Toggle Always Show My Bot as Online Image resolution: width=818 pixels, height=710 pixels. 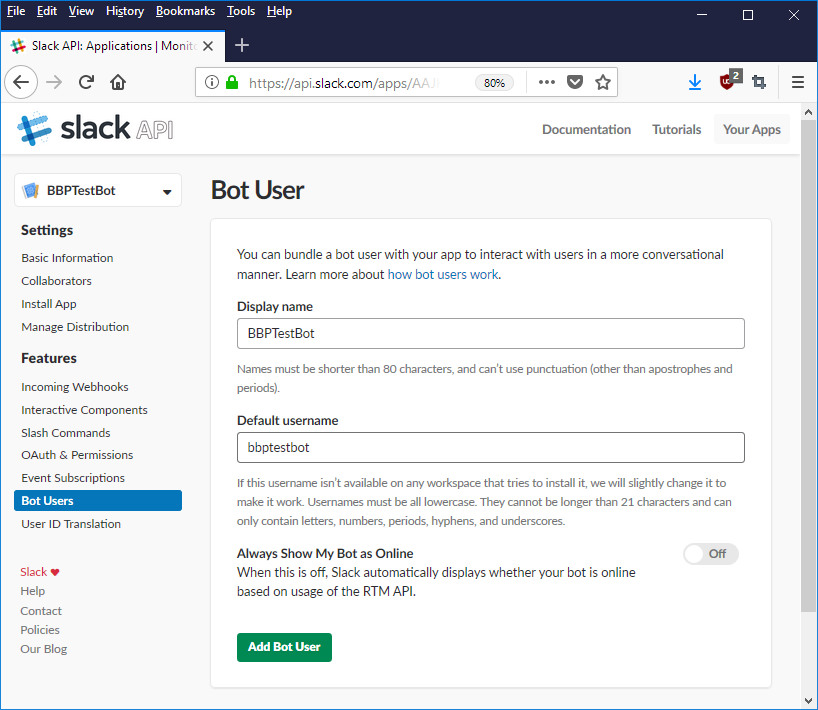click(x=711, y=553)
